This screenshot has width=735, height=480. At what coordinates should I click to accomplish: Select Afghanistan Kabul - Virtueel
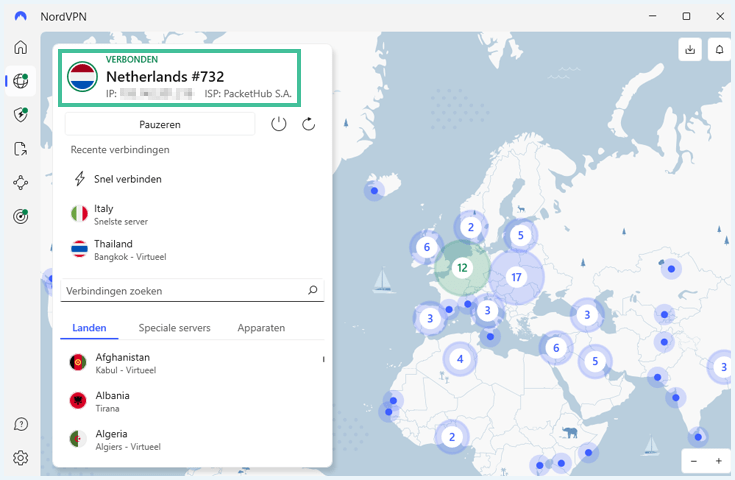(192, 363)
